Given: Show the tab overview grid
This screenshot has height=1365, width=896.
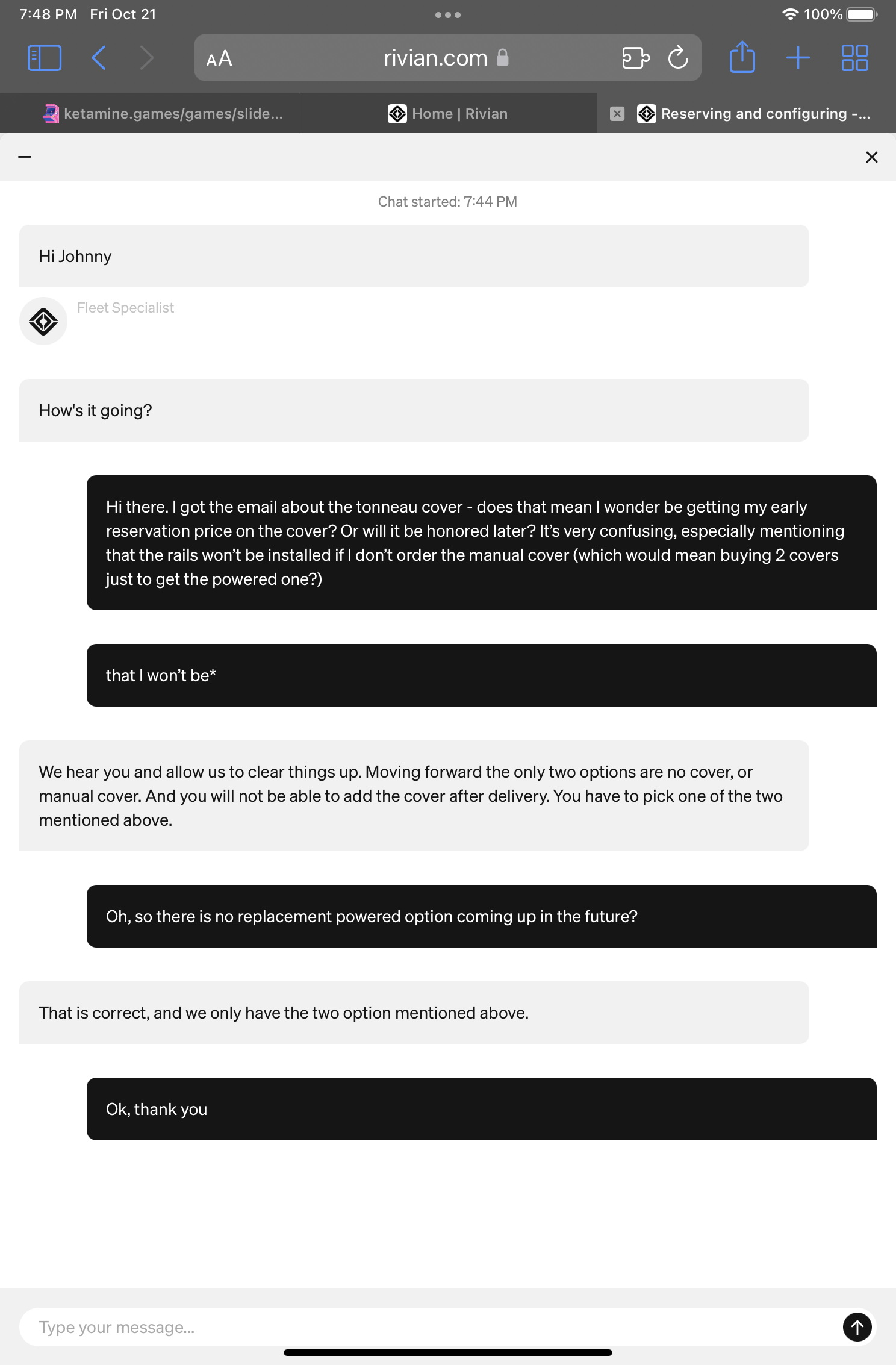Looking at the screenshot, I should (x=854, y=58).
